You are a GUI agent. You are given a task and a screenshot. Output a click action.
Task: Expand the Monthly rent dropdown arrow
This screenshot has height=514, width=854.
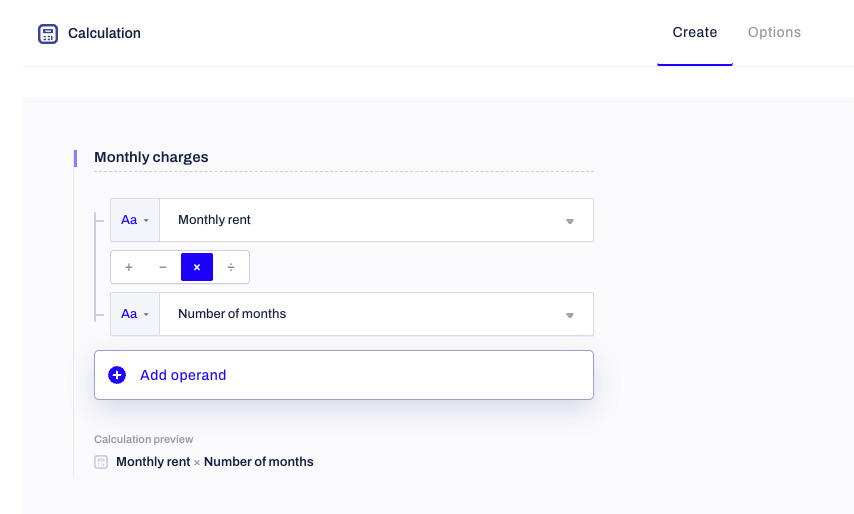click(570, 221)
